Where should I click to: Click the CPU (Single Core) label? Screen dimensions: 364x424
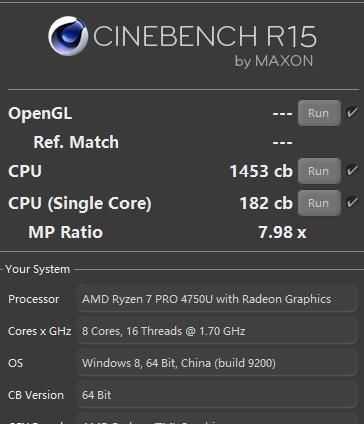80,203
